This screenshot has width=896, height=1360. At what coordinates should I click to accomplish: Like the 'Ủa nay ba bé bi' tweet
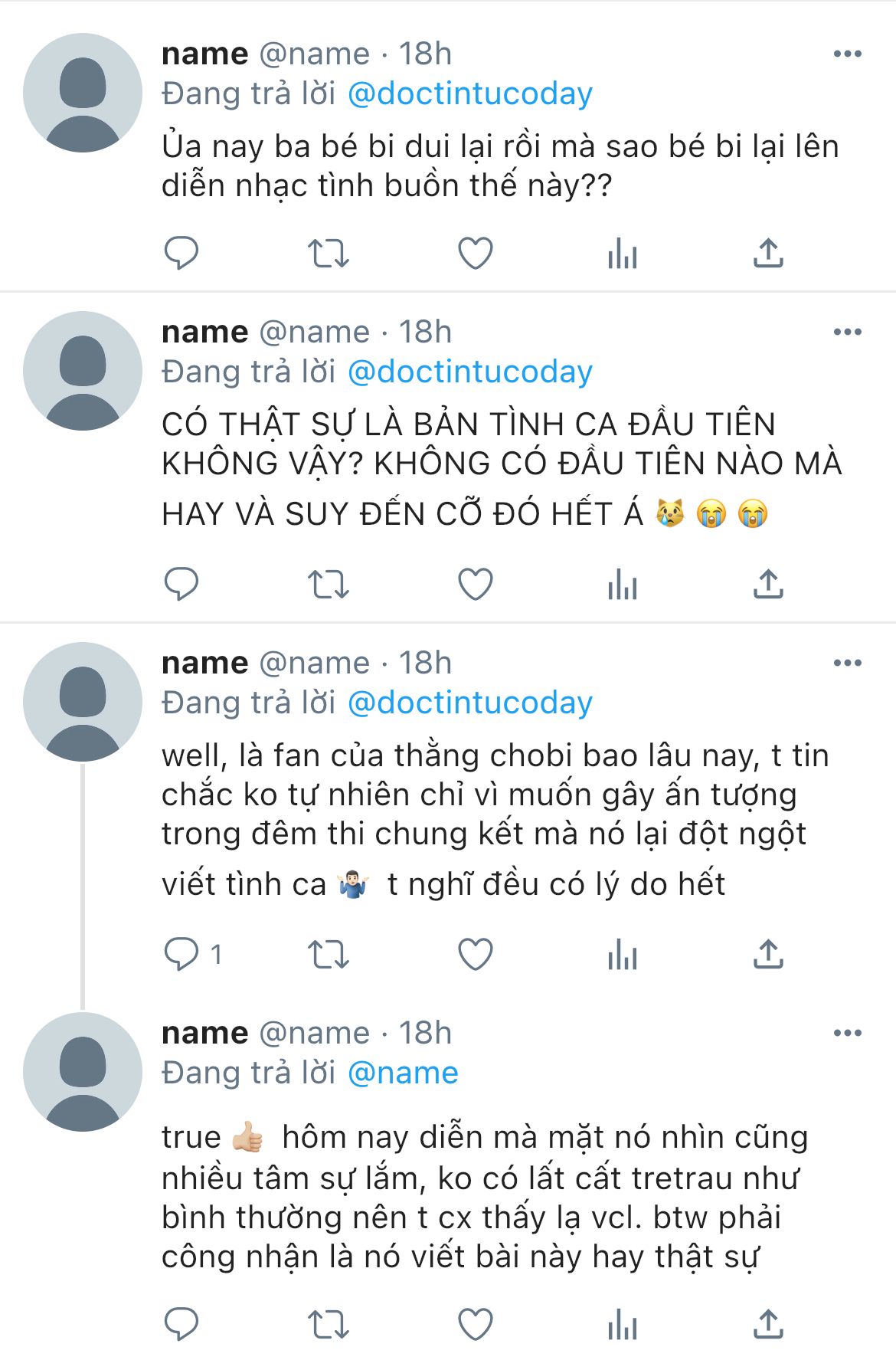[x=475, y=254]
